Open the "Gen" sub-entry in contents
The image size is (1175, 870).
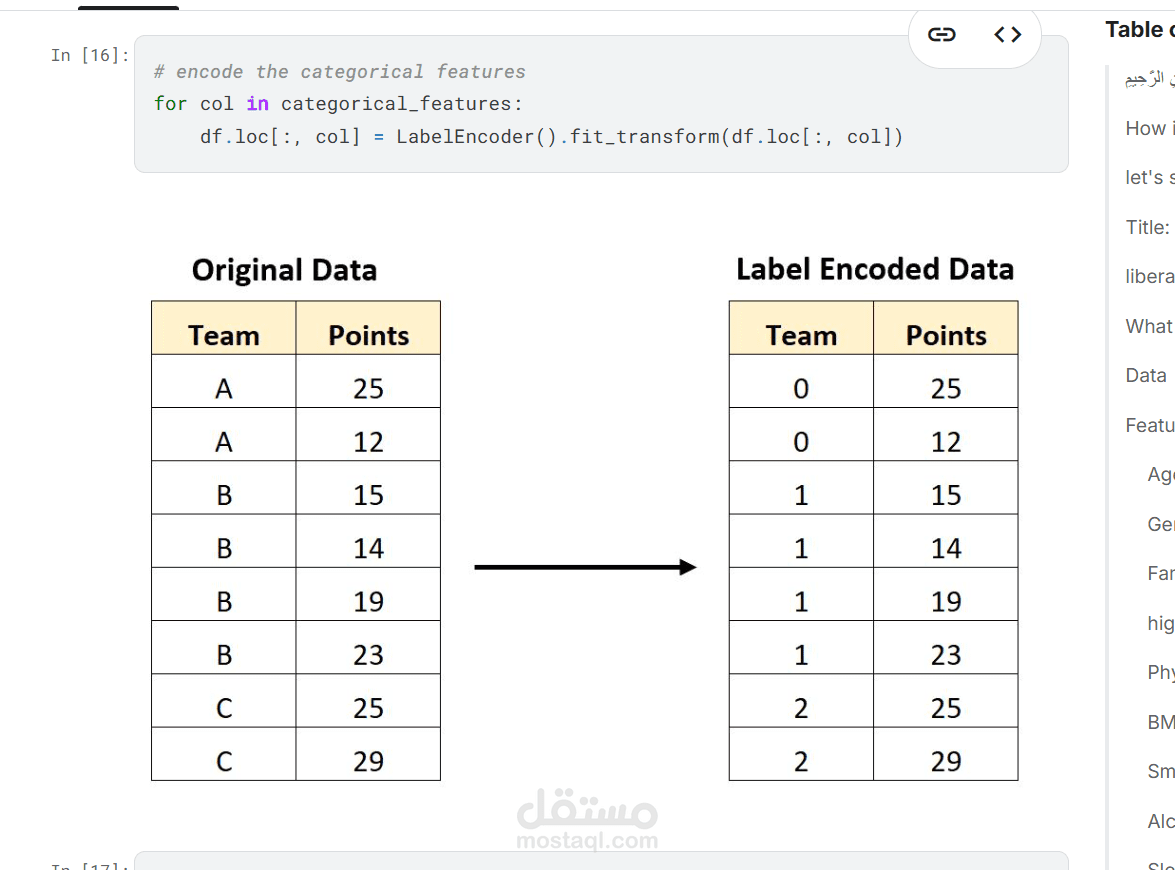pos(1160,524)
